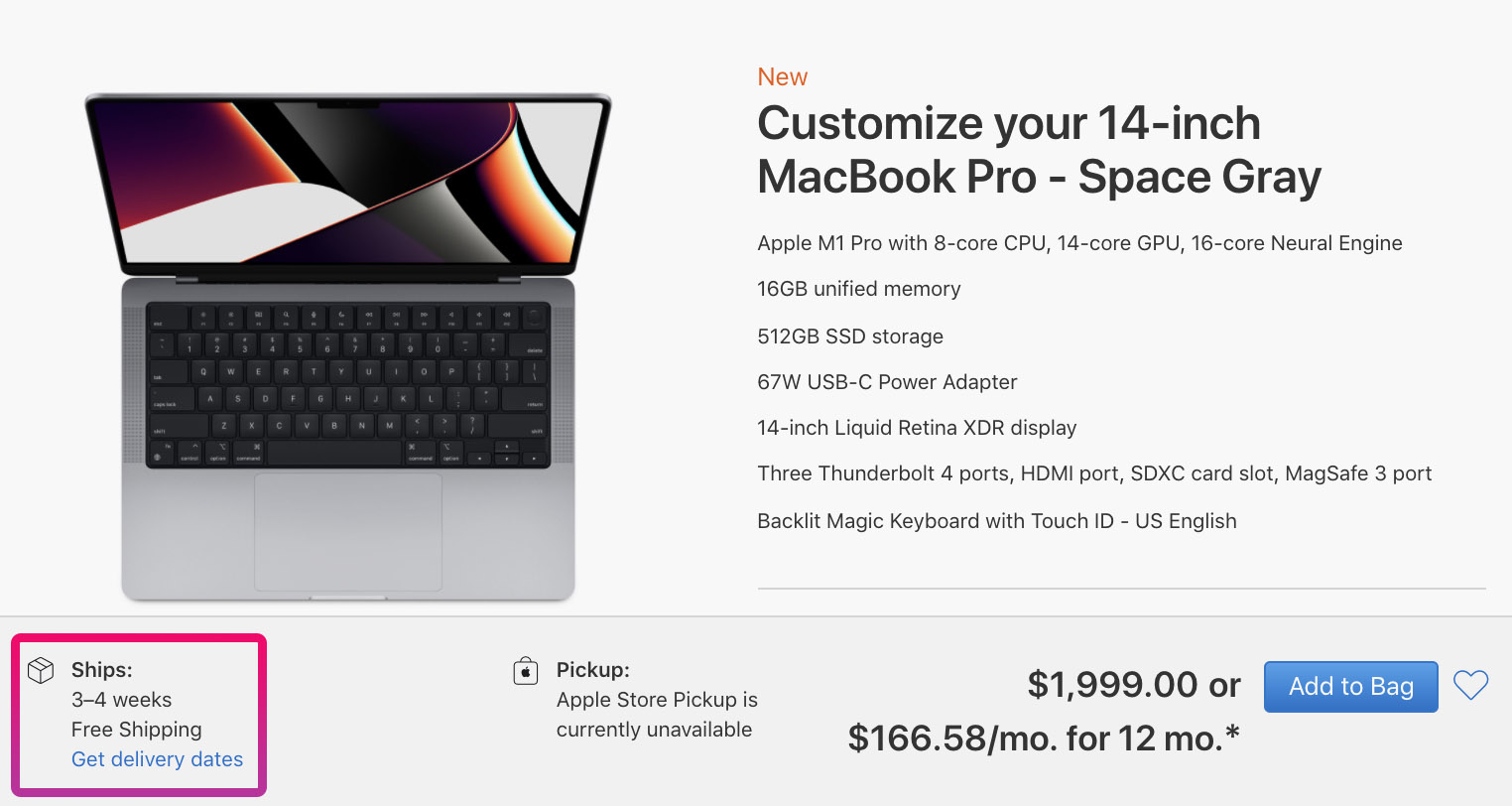Screen dimensions: 1512x806
Task: Click the 16GB unified memory text
Action: 858,289
